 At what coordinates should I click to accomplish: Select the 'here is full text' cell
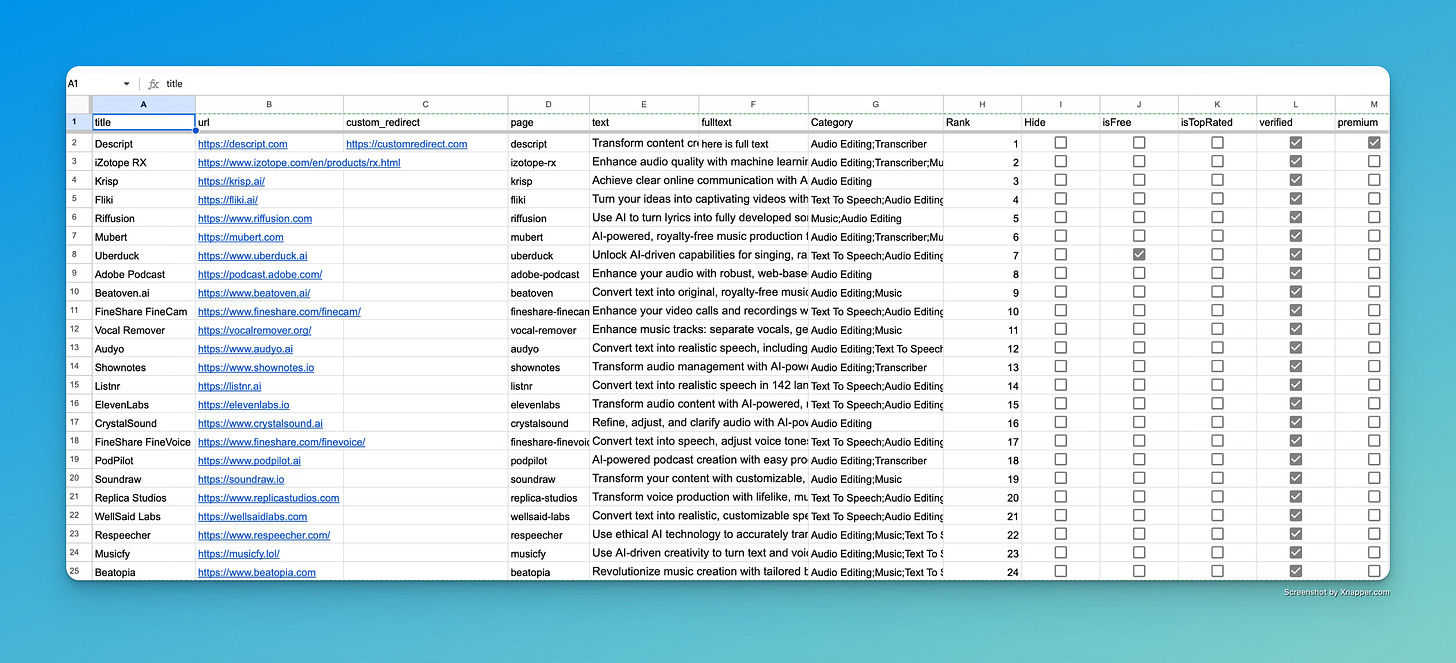pyautogui.click(x=754, y=144)
